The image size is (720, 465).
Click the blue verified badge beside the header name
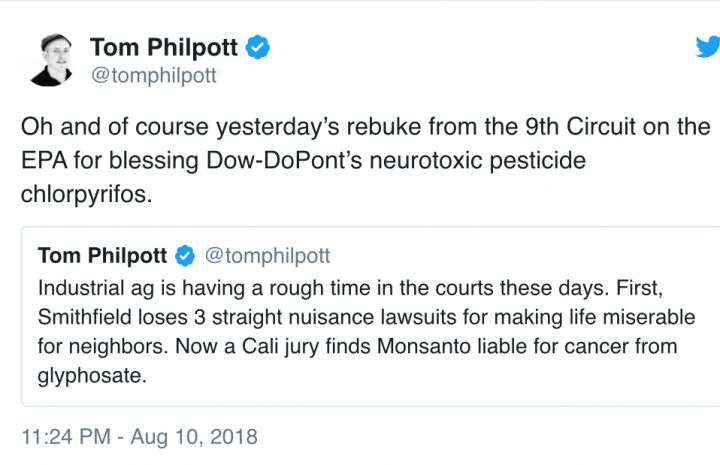click(259, 47)
